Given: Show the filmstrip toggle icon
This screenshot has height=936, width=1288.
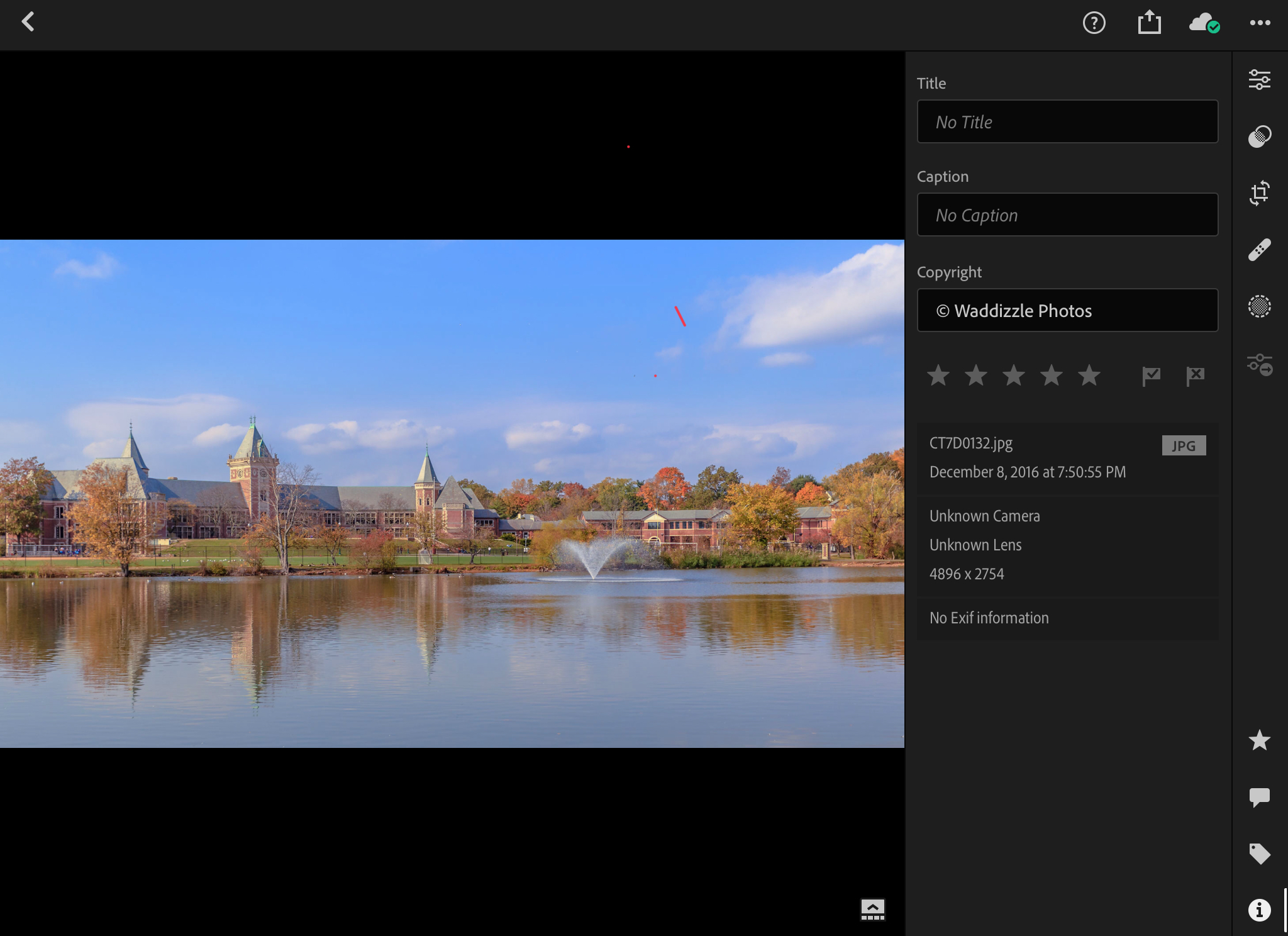Looking at the screenshot, I should [x=873, y=910].
